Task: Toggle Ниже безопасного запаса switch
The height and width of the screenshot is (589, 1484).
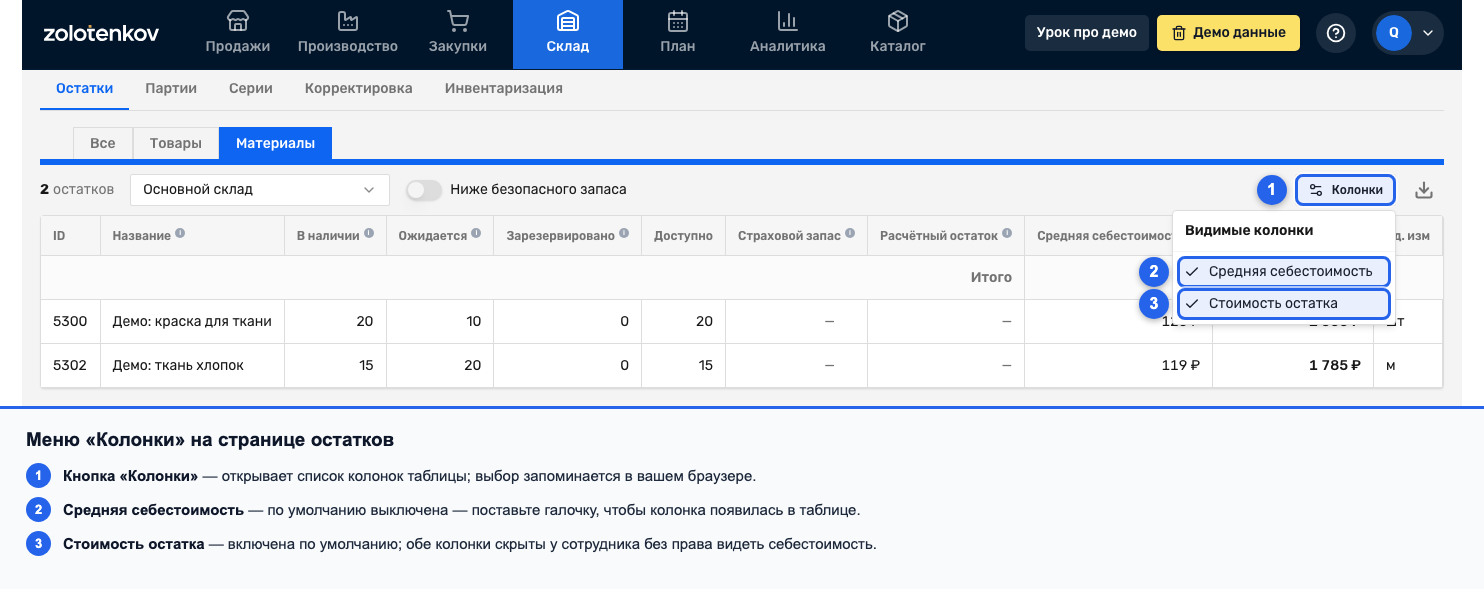Action: coord(423,189)
